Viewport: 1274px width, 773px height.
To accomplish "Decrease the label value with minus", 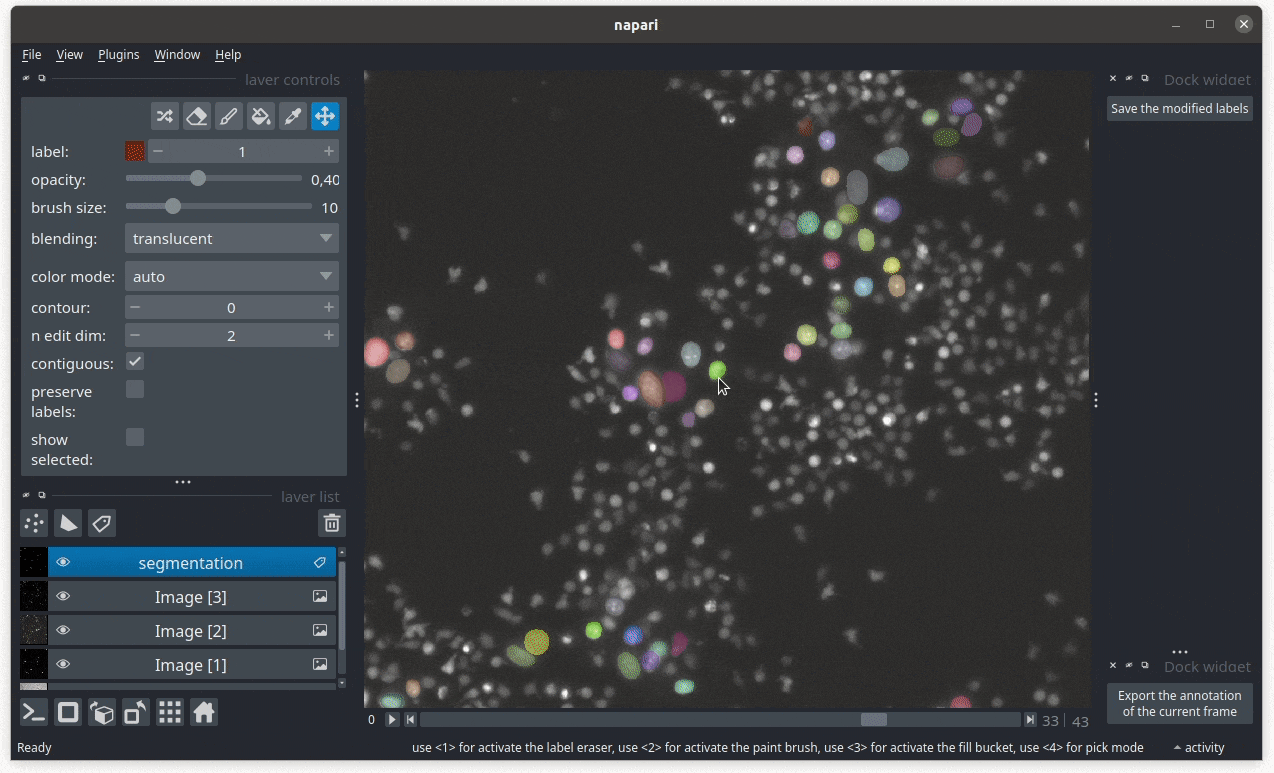I will 158,152.
